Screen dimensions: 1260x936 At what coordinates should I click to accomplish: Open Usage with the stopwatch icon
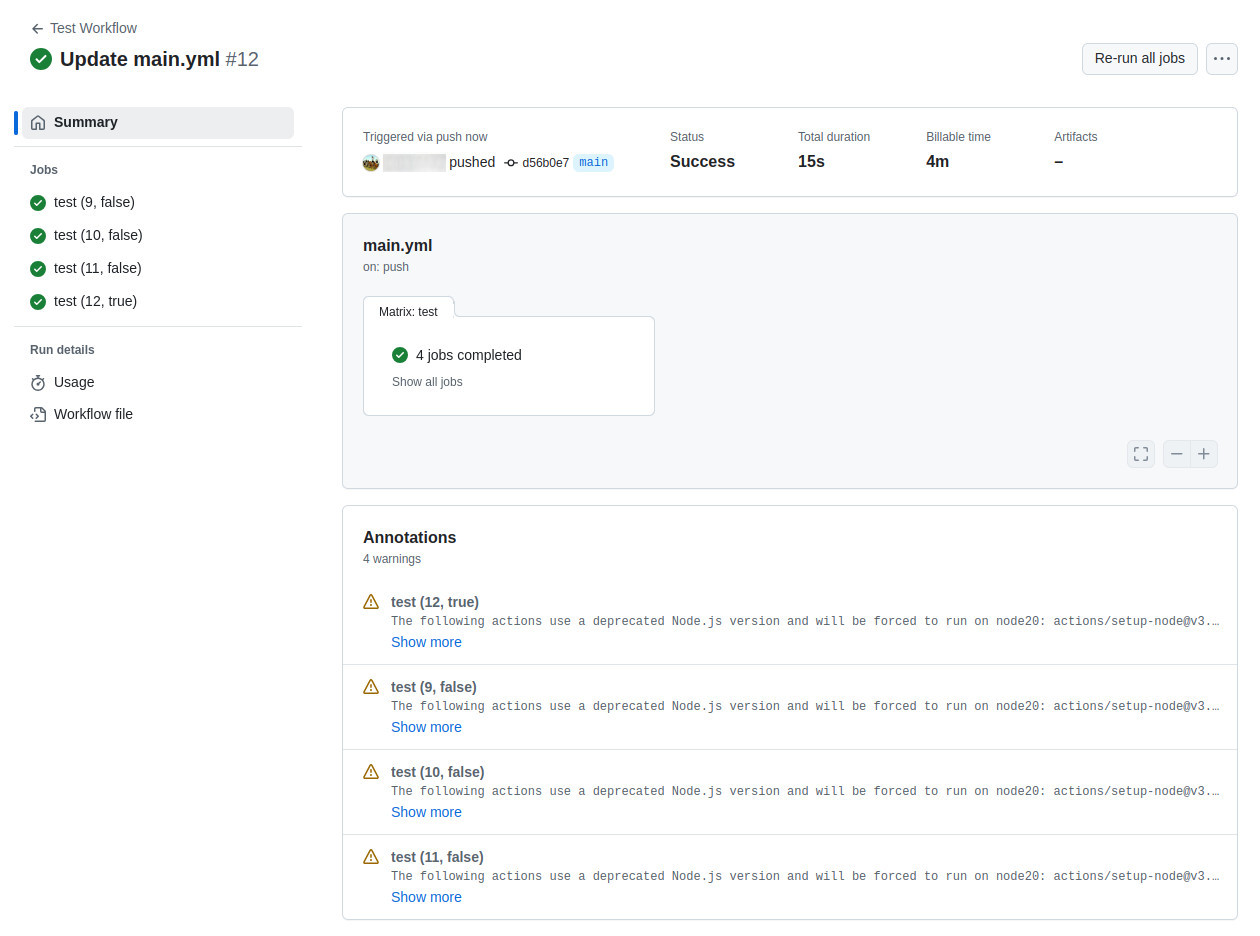[74, 382]
